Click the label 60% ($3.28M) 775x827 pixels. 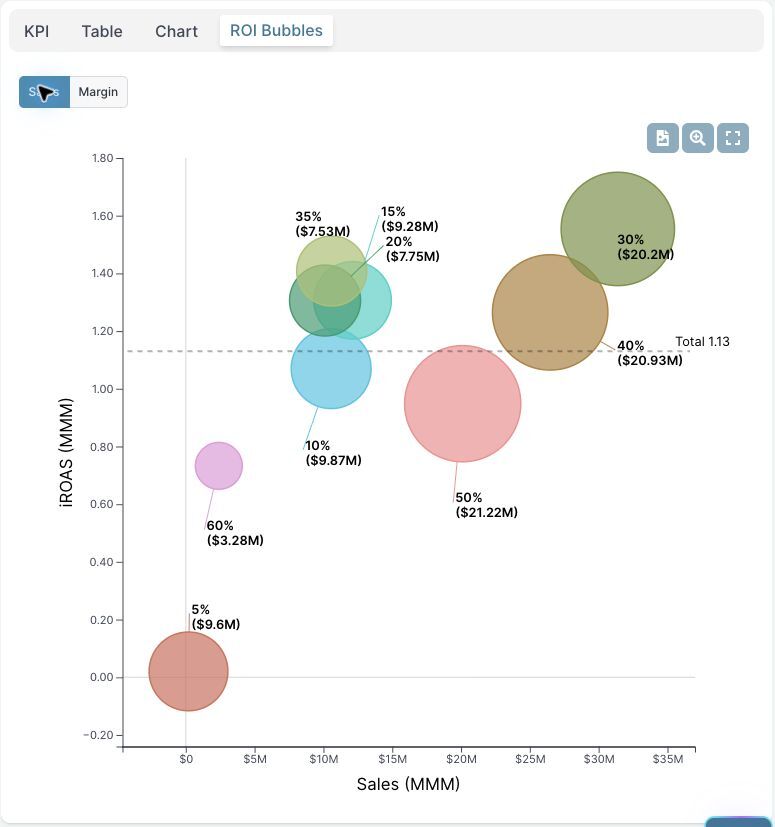[235, 533]
